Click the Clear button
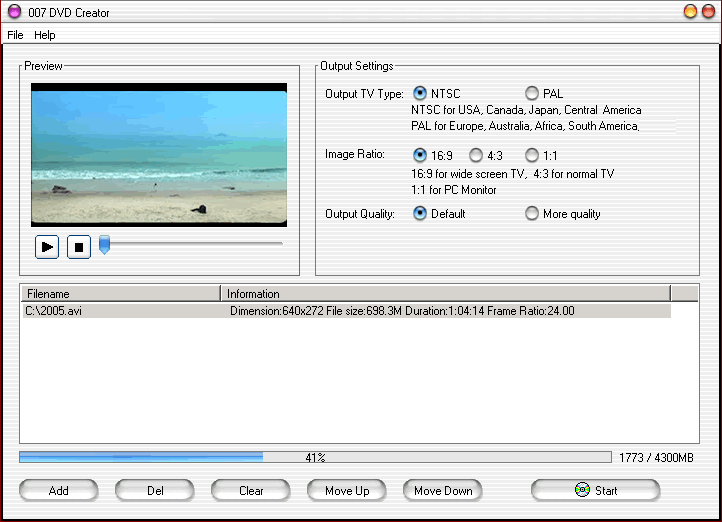This screenshot has width=722, height=522. click(x=251, y=491)
